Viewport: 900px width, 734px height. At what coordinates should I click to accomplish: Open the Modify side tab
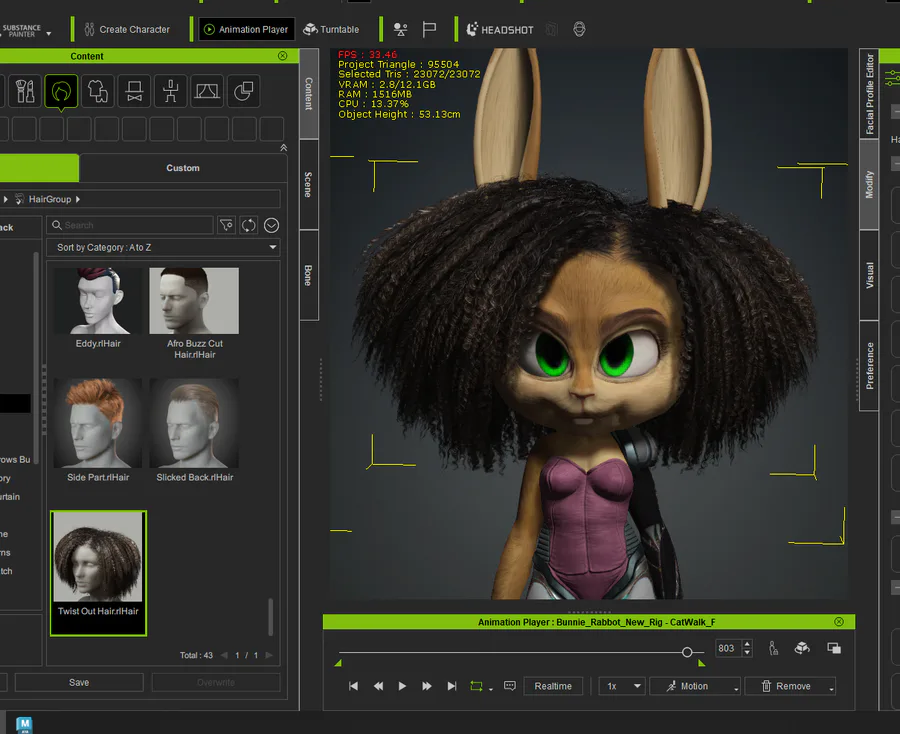point(869,184)
